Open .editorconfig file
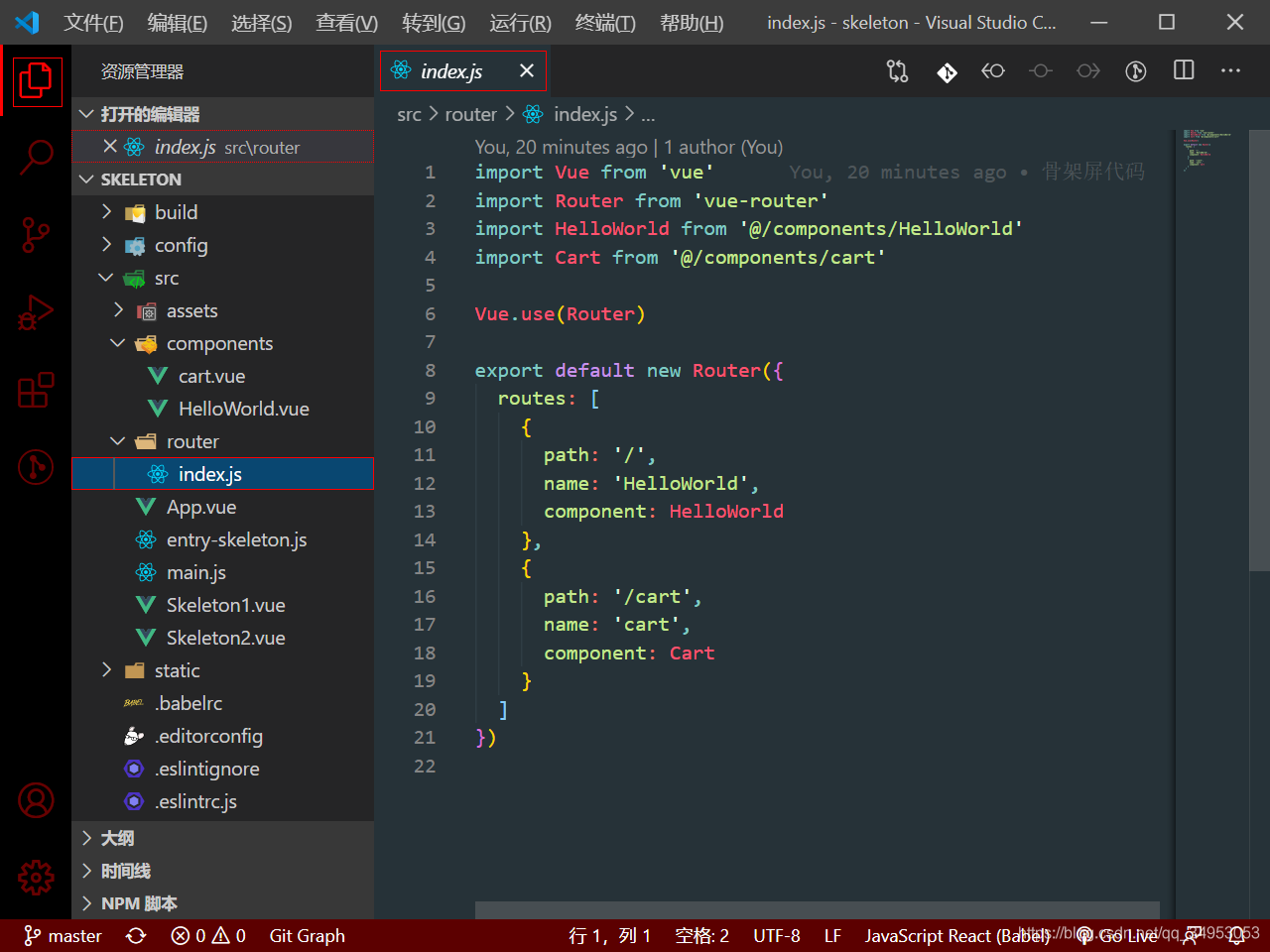1270x952 pixels. click(x=223, y=736)
